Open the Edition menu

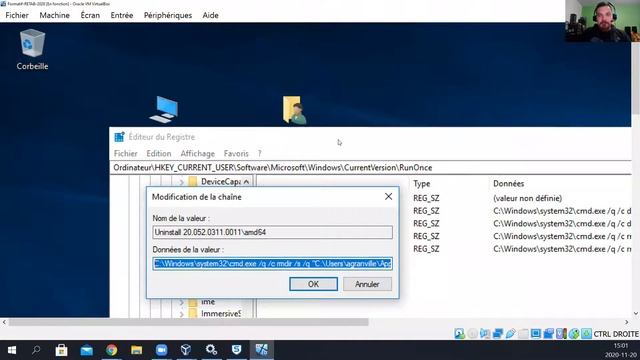click(159, 153)
